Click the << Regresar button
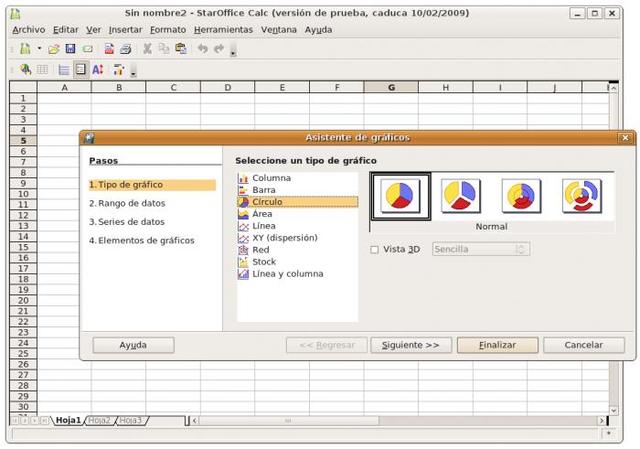This screenshot has width=640, height=449. click(327, 345)
